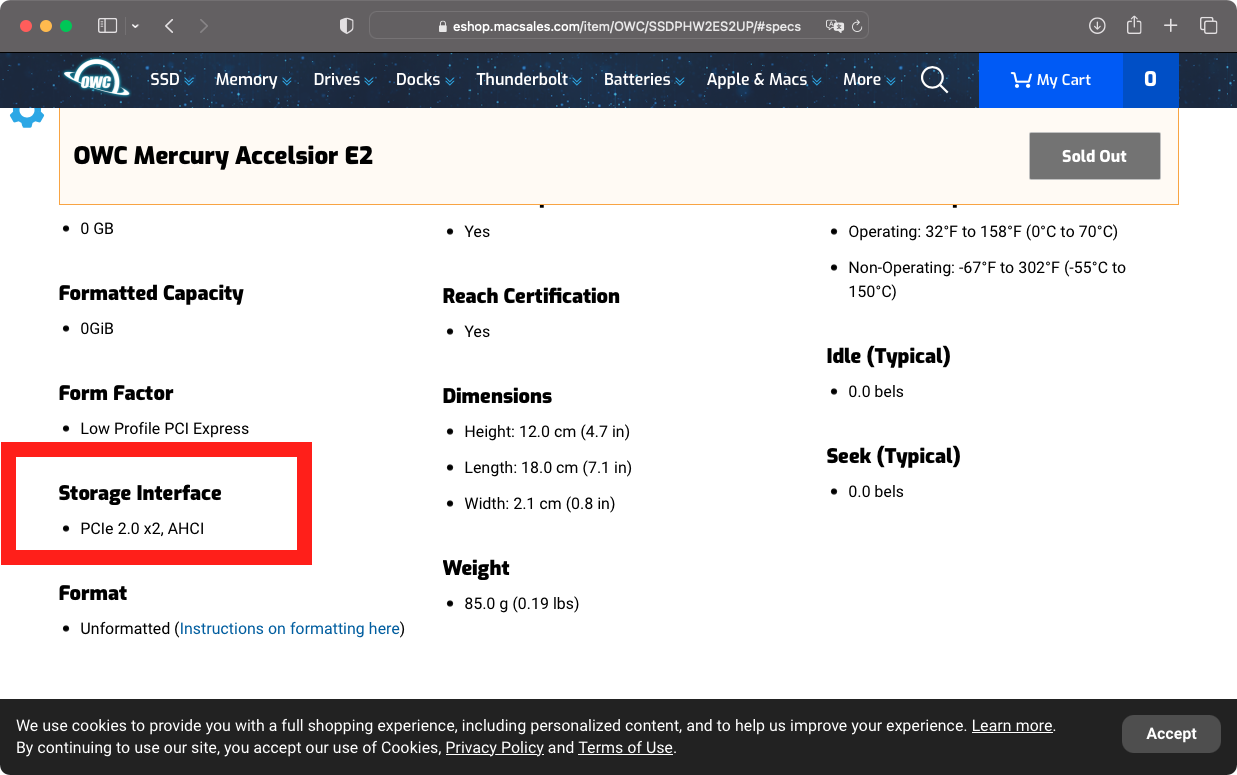Click Height: 12.0 cm (4.7 in)
This screenshot has width=1237, height=775.
click(x=547, y=431)
